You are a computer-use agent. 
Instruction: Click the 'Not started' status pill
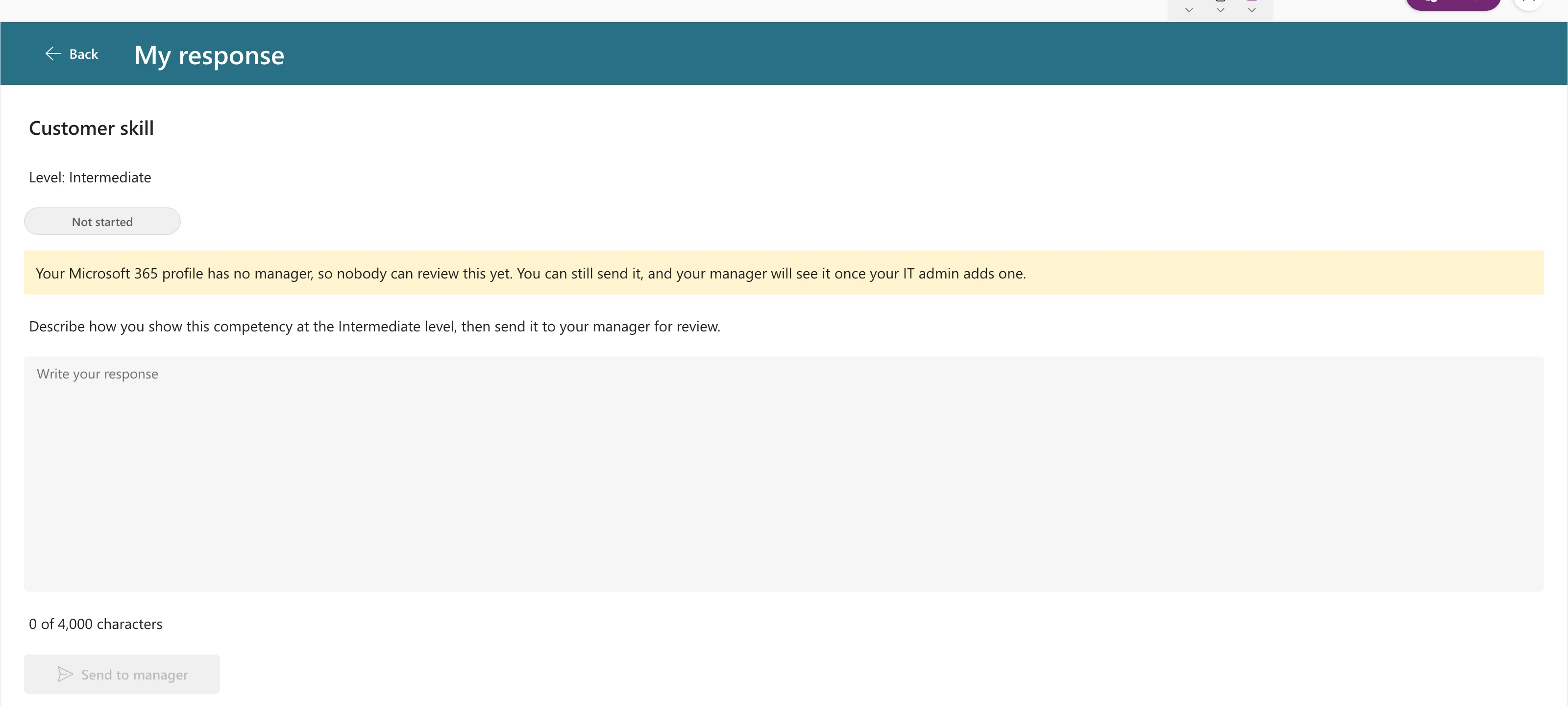(x=102, y=221)
